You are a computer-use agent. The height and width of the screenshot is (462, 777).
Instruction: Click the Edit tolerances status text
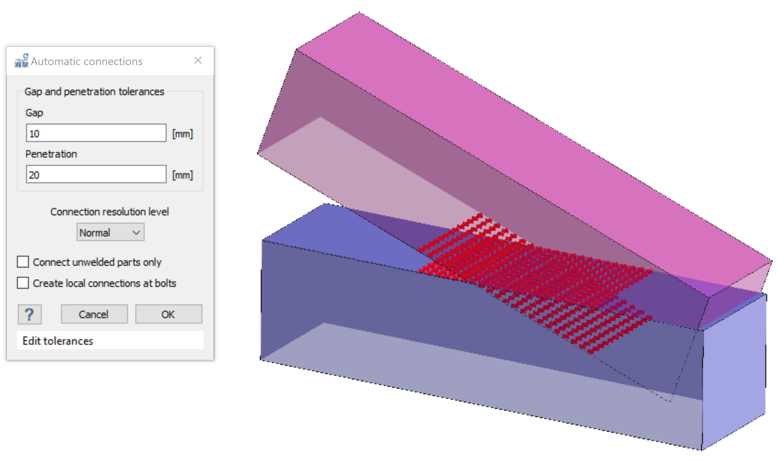pyautogui.click(x=59, y=341)
